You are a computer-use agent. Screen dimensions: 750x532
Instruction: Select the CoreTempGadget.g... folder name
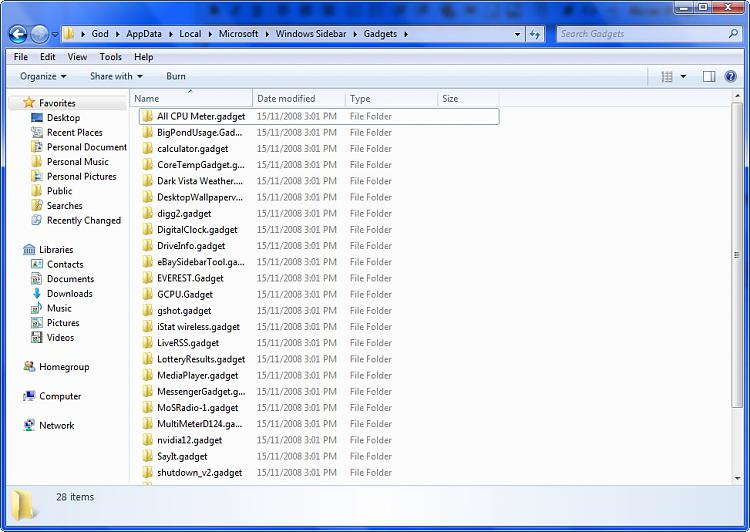[x=200, y=165]
